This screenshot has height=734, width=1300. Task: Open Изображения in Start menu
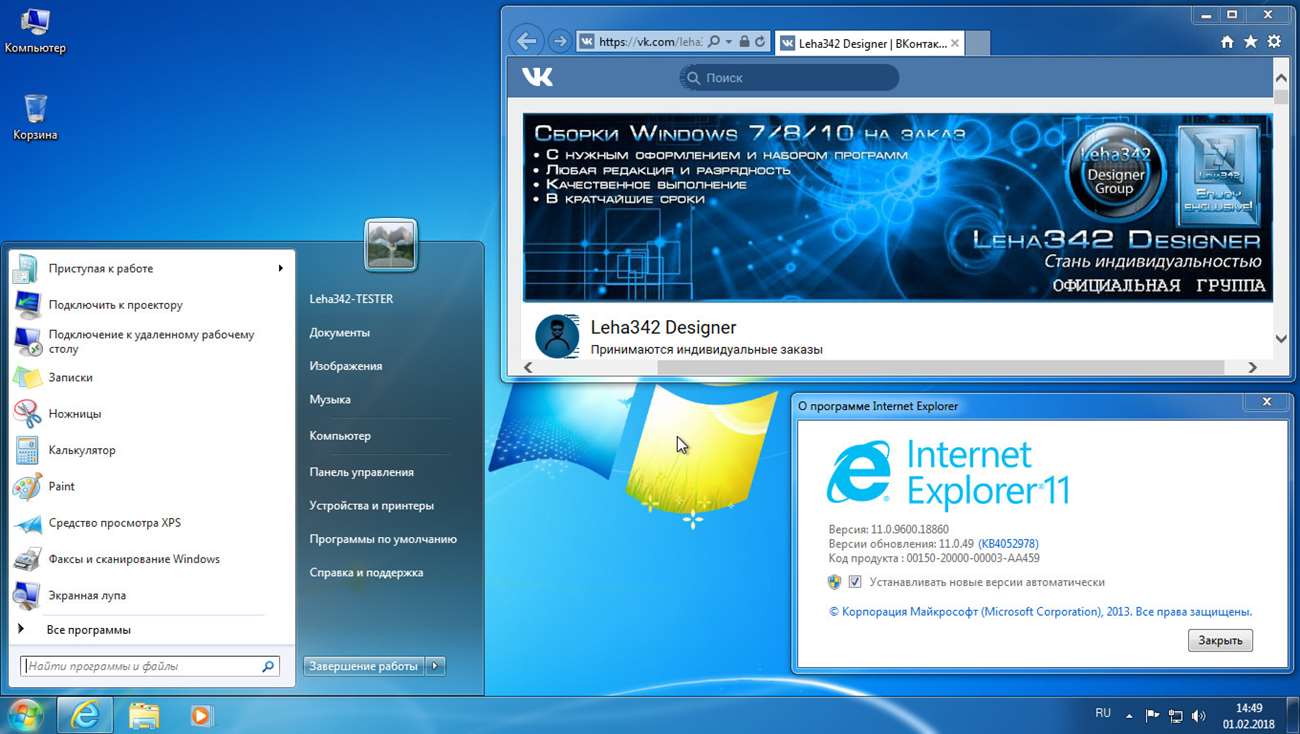[346, 366]
